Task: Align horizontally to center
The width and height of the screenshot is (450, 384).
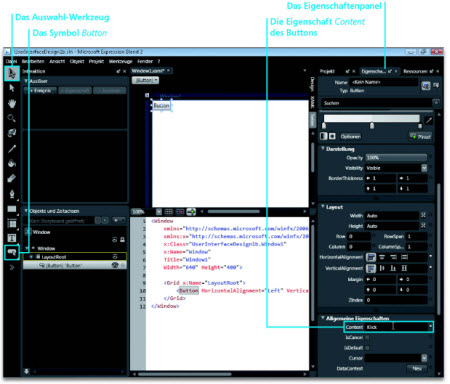Action: coord(382,257)
